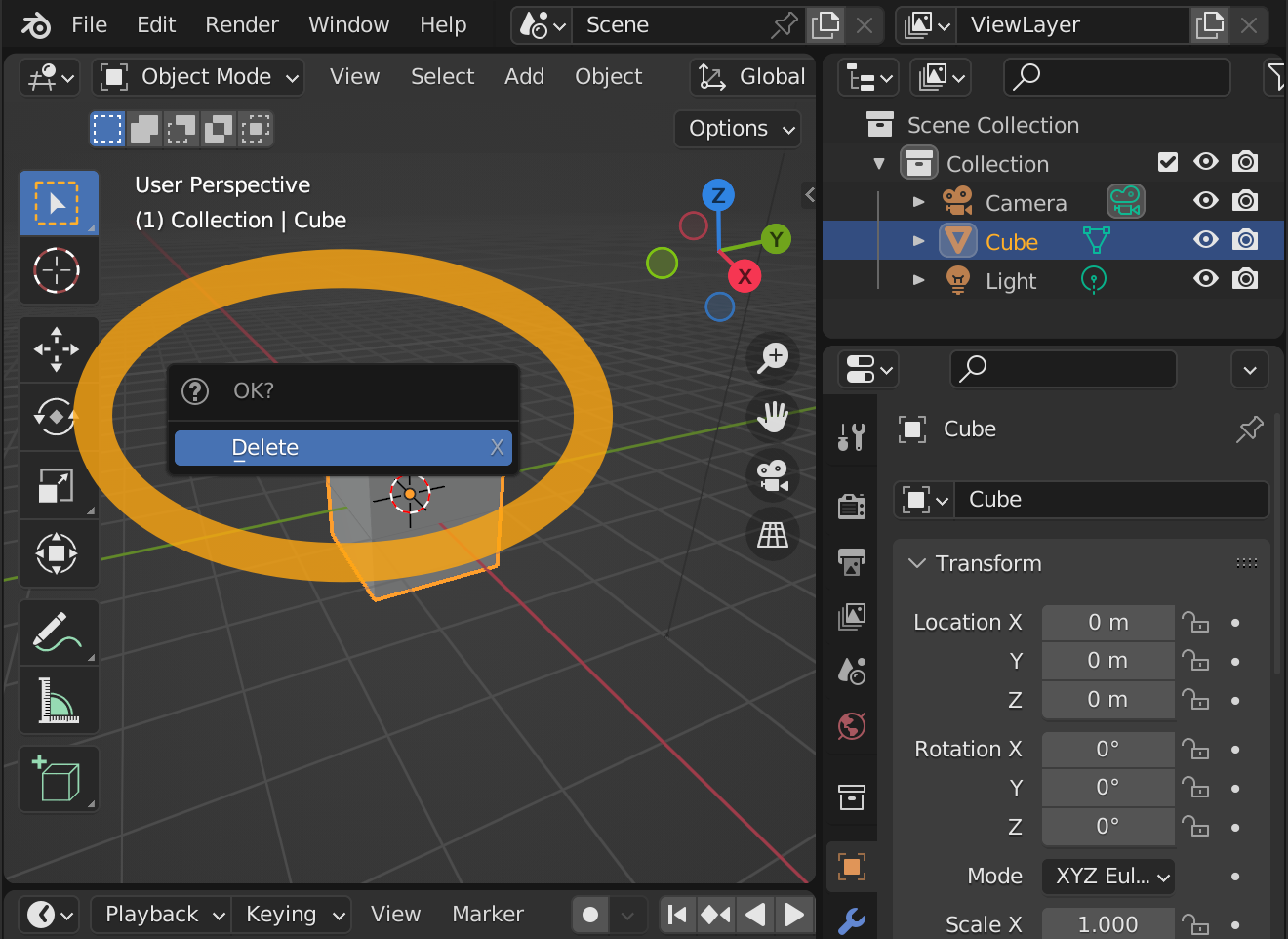Disable Light in renders camera icon
Image resolution: width=1288 pixels, height=939 pixels.
tap(1245, 279)
